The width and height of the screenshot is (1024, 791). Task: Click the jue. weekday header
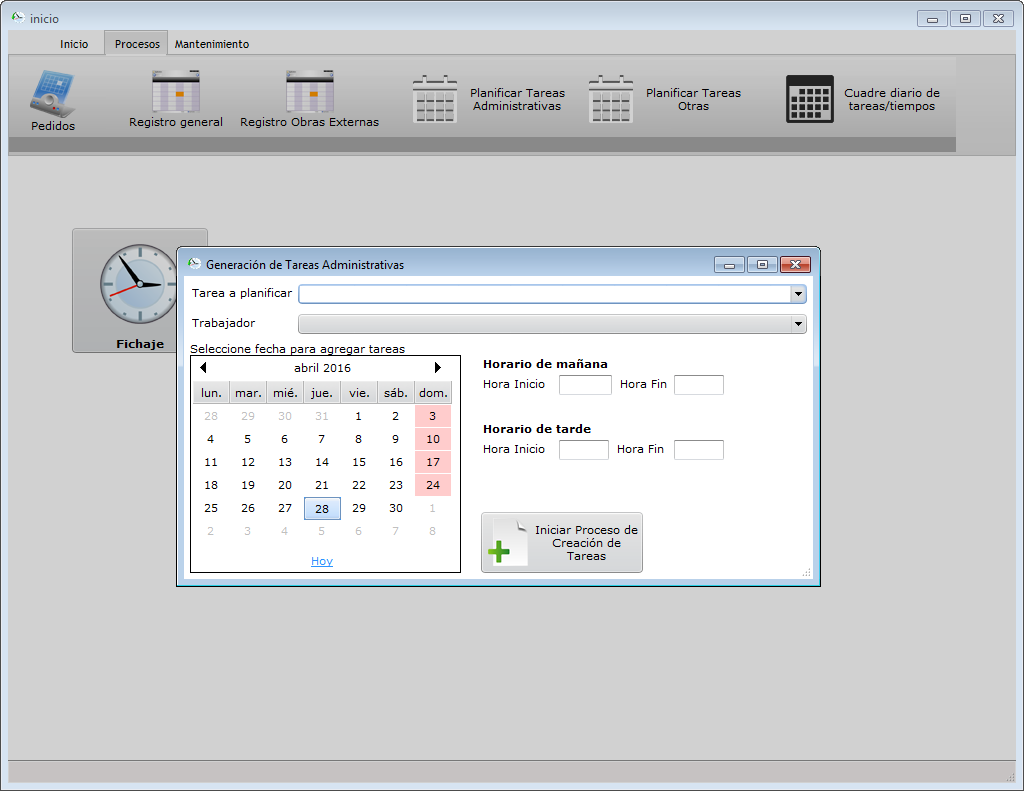[322, 393]
